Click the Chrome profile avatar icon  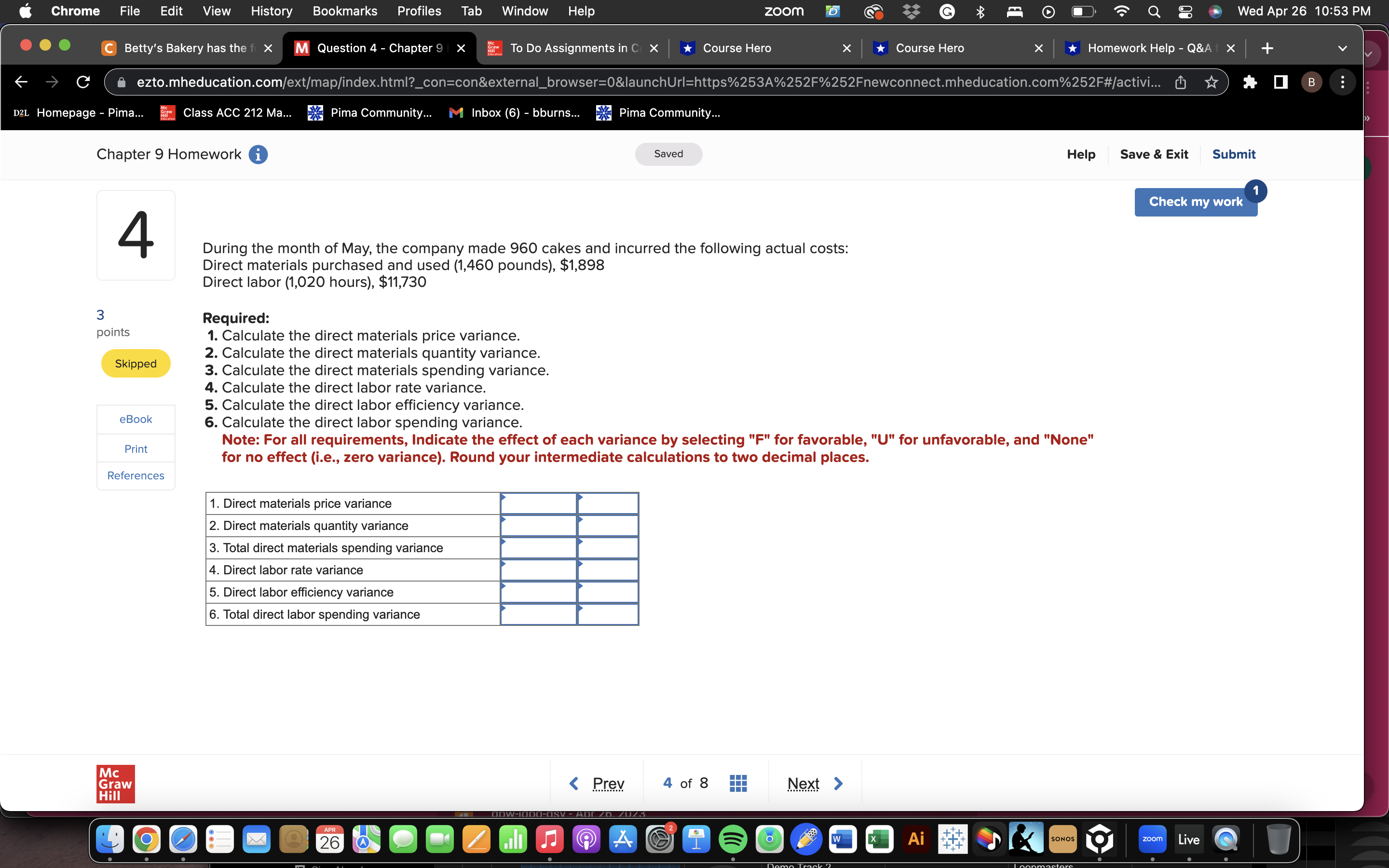tap(1311, 82)
